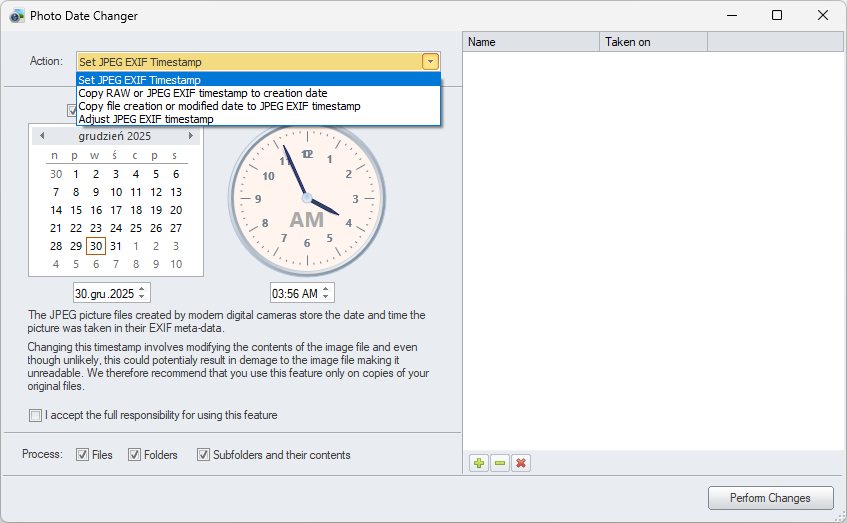Select Copy RAW or JPEG EXIF timestamp to creation date
Viewport: 847px width, 523px height.
pos(259,93)
